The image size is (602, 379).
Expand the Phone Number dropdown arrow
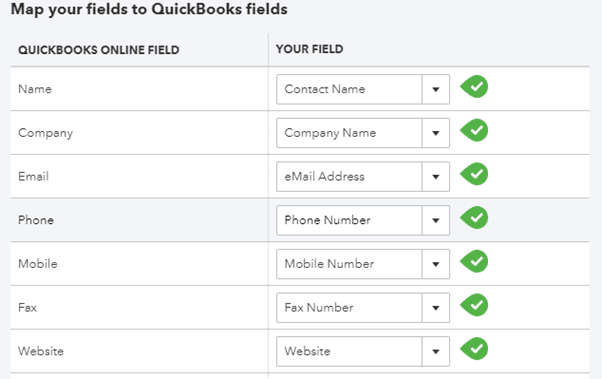[436, 220]
